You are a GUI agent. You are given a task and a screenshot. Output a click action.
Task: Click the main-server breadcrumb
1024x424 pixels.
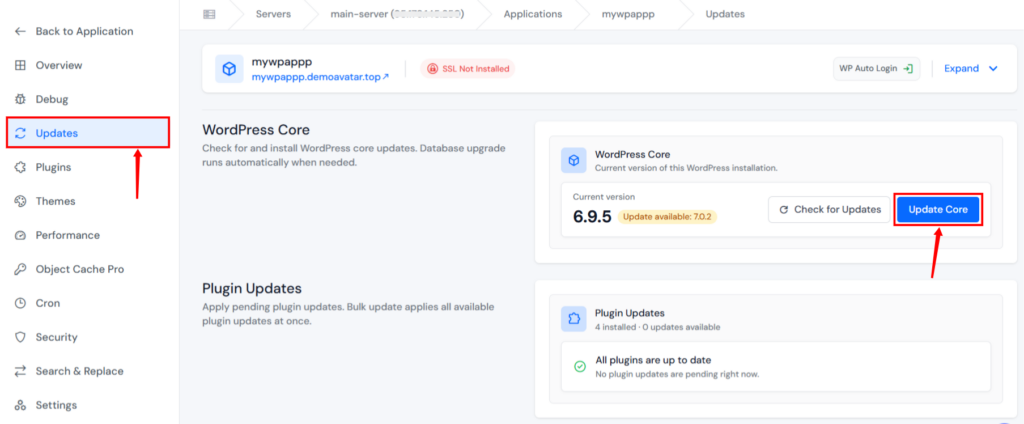pyautogui.click(x=398, y=14)
